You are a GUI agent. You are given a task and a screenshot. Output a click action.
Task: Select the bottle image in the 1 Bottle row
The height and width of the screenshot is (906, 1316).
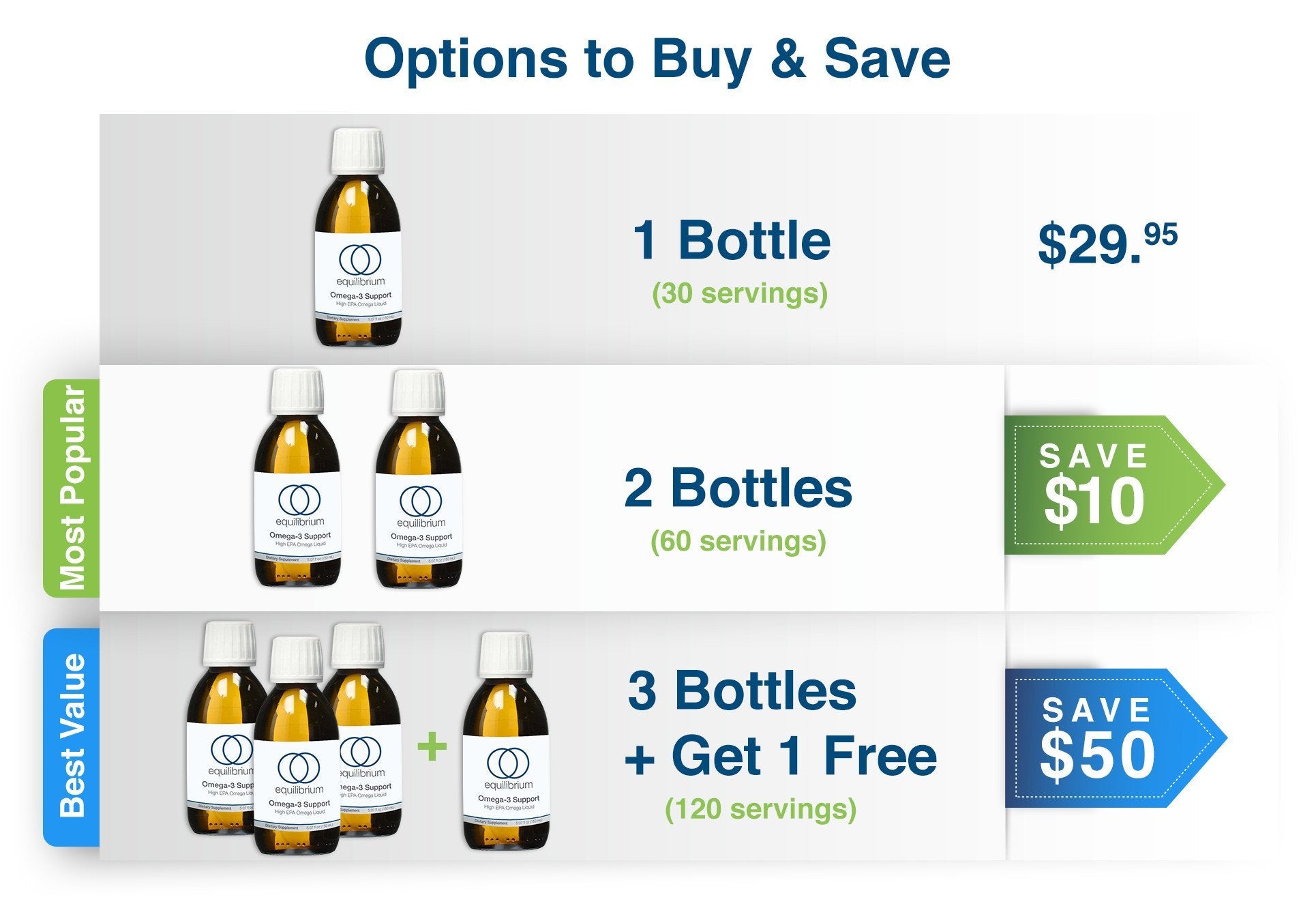[x=358, y=237]
